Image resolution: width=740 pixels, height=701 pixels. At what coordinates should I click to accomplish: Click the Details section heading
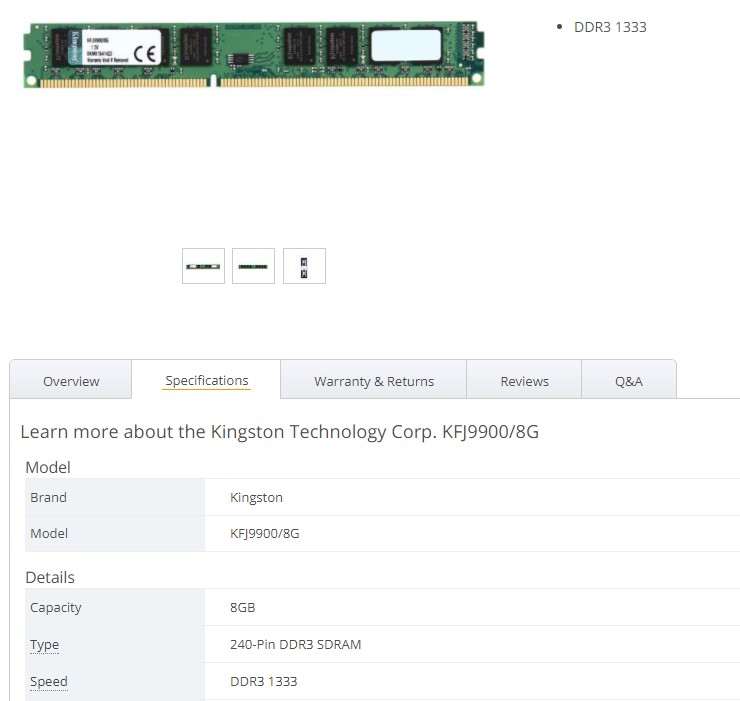tap(50, 577)
